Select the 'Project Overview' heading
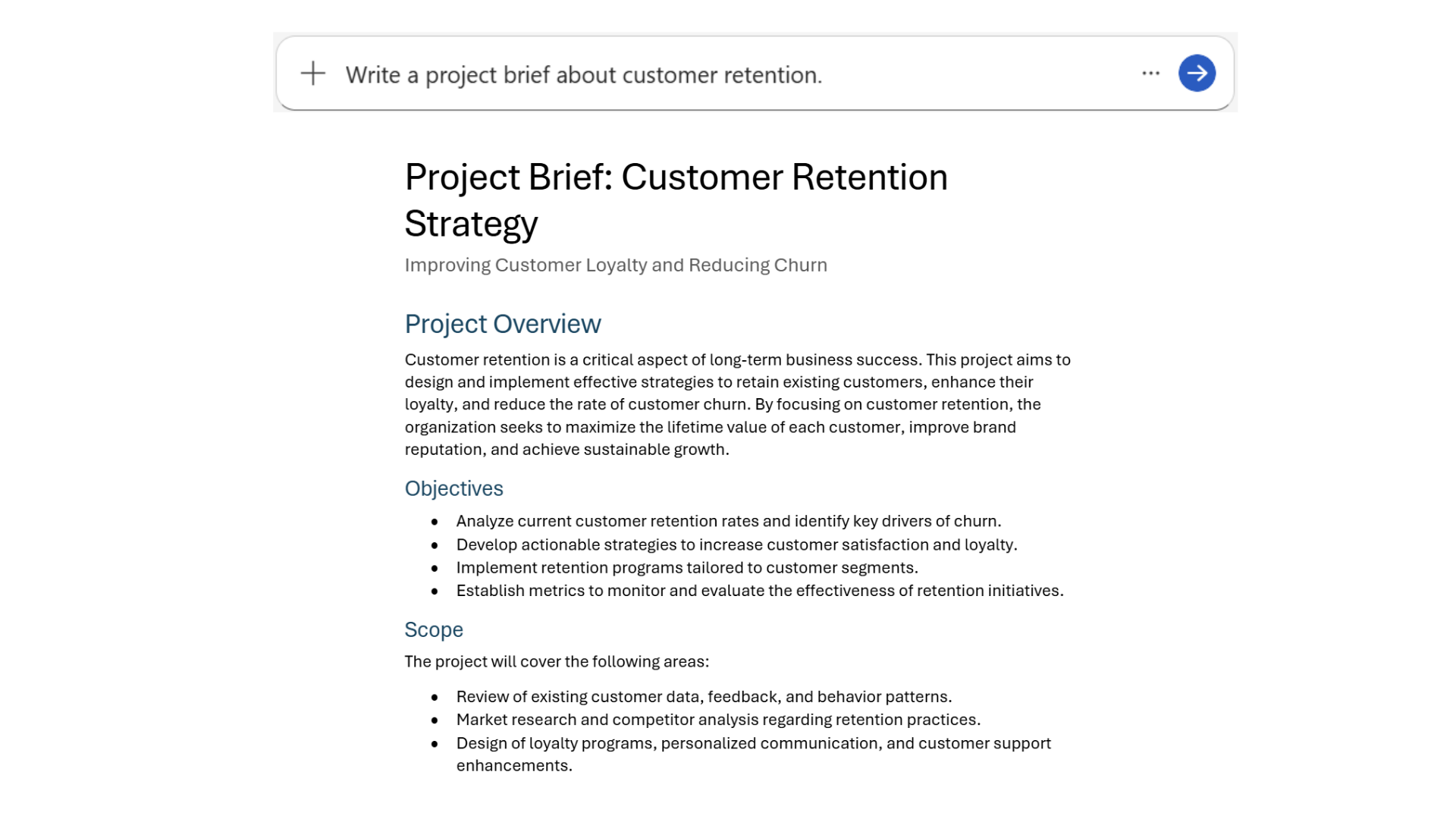Image resolution: width=1456 pixels, height=819 pixels. pyautogui.click(x=502, y=324)
